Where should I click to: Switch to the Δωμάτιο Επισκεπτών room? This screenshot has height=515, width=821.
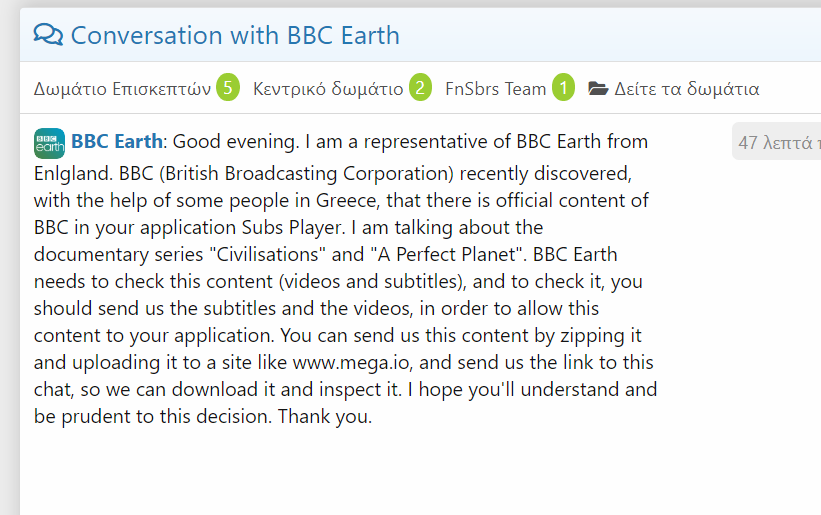coord(122,89)
